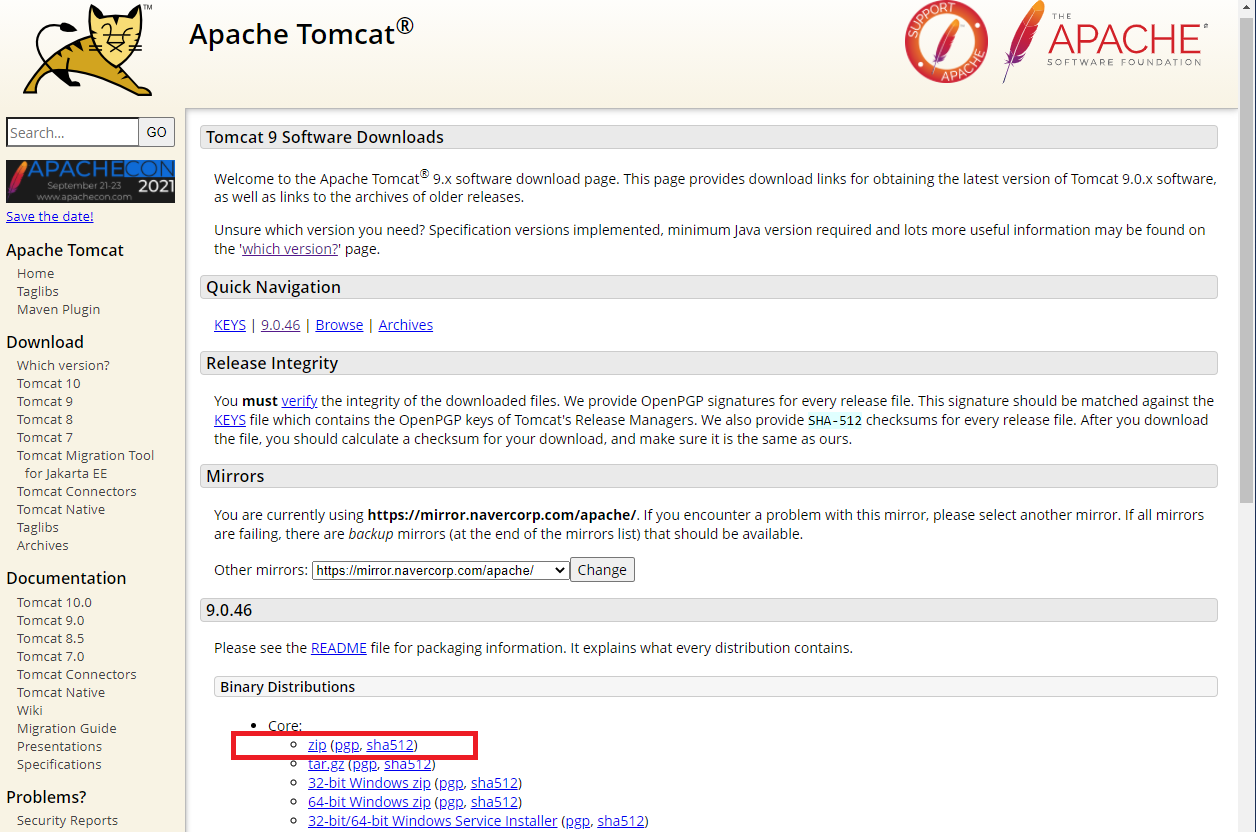Open pgp signature for tar.gz
The image size is (1257, 834).
[x=364, y=765]
